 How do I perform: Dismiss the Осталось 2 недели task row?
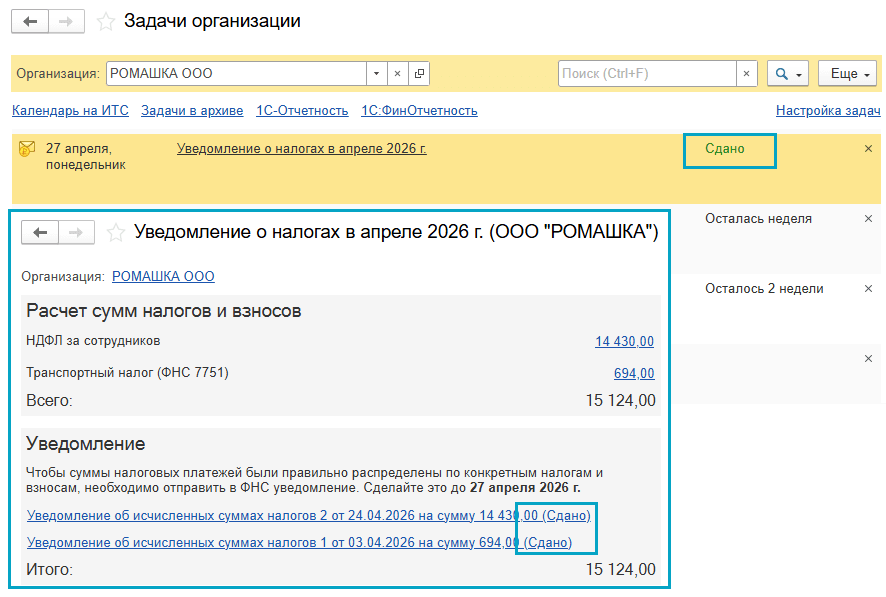point(868,289)
